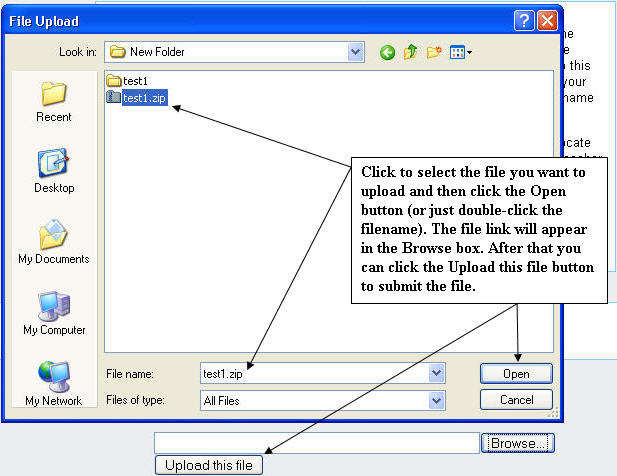Jump to Desktop in the sidebar
The image size is (617, 476).
tap(53, 171)
